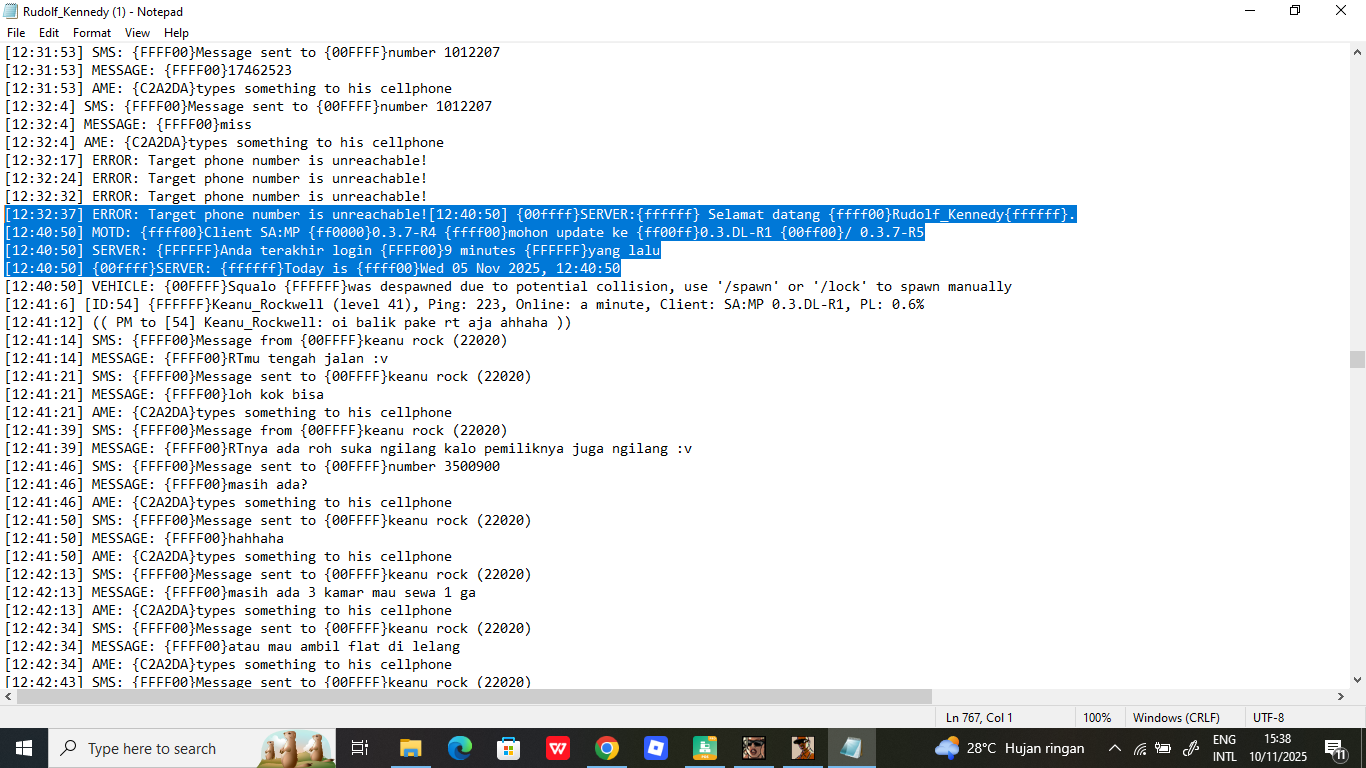Open Task View from the taskbar
Image resolution: width=1366 pixels, height=768 pixels.
pyautogui.click(x=360, y=748)
